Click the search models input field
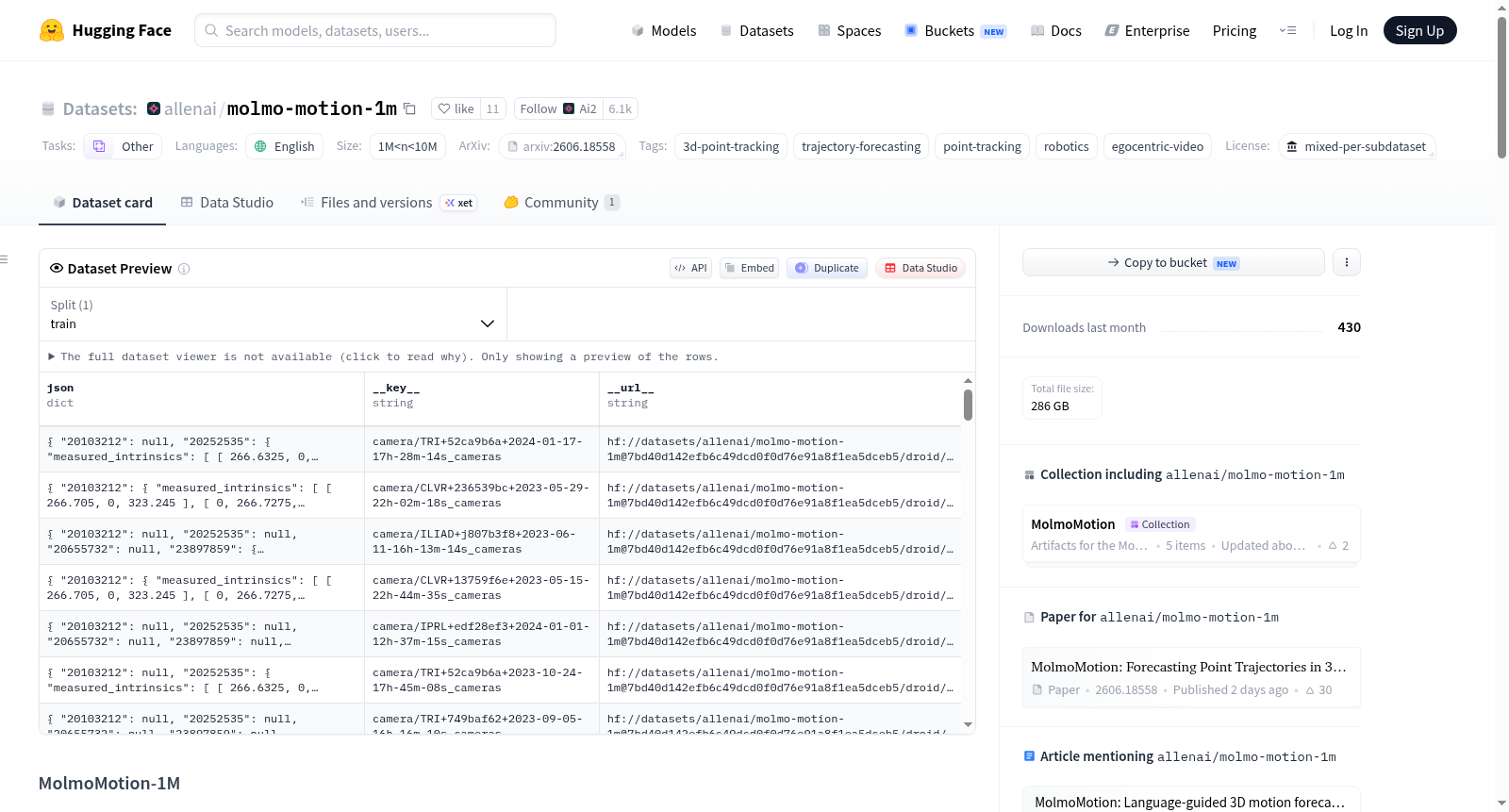1509x812 pixels. click(x=375, y=30)
